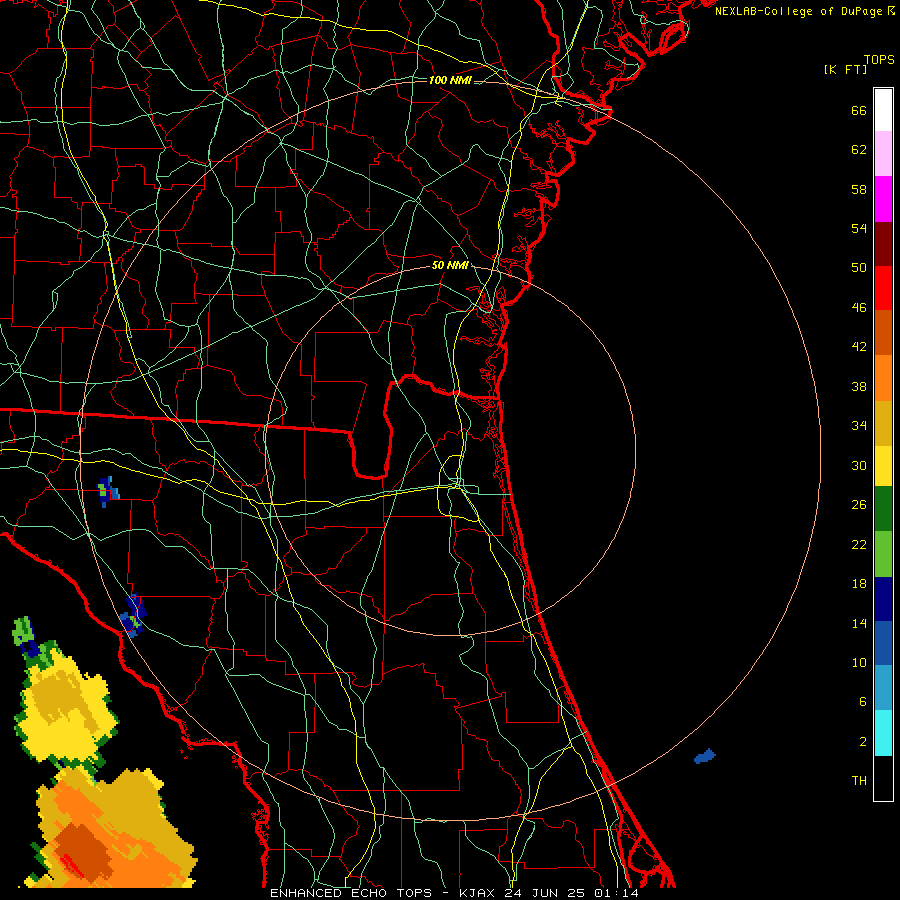
Task: Click the 22 legend label
Action: tap(859, 544)
